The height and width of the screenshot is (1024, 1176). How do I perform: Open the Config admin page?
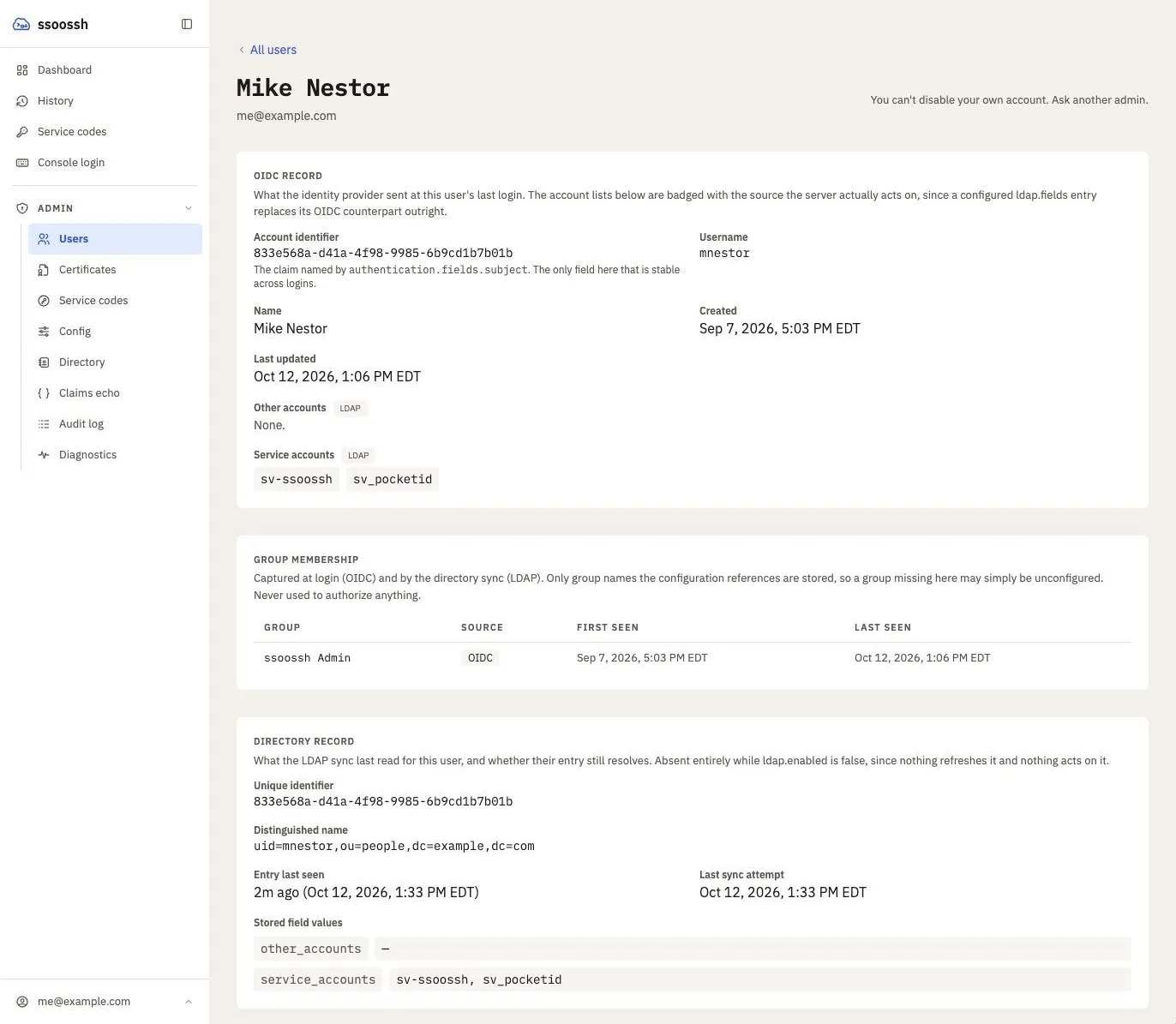pos(115,332)
